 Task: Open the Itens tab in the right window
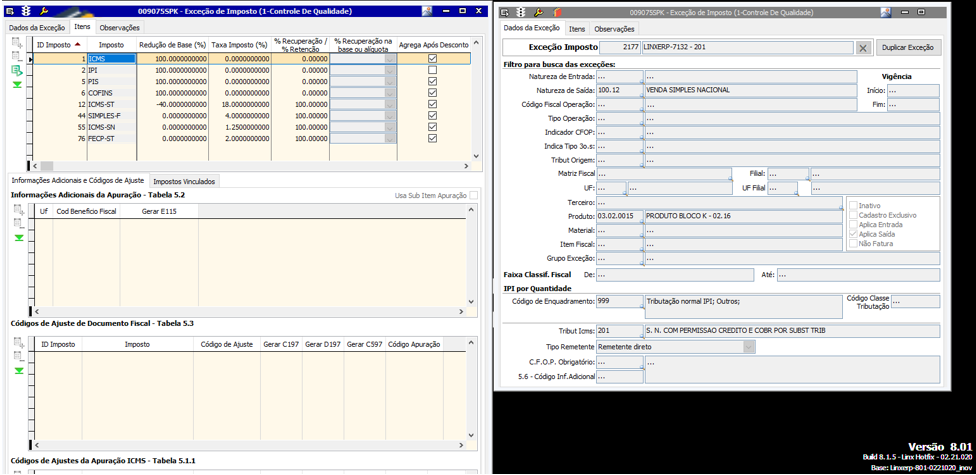[577, 29]
